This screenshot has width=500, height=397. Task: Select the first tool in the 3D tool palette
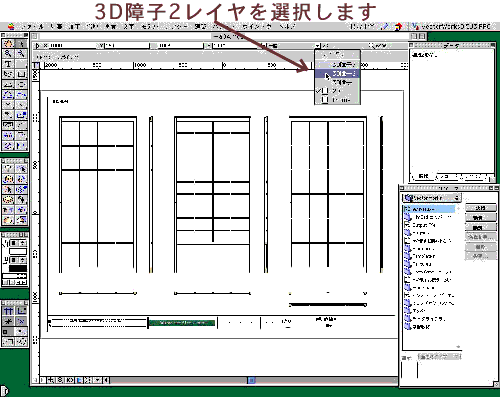8,169
